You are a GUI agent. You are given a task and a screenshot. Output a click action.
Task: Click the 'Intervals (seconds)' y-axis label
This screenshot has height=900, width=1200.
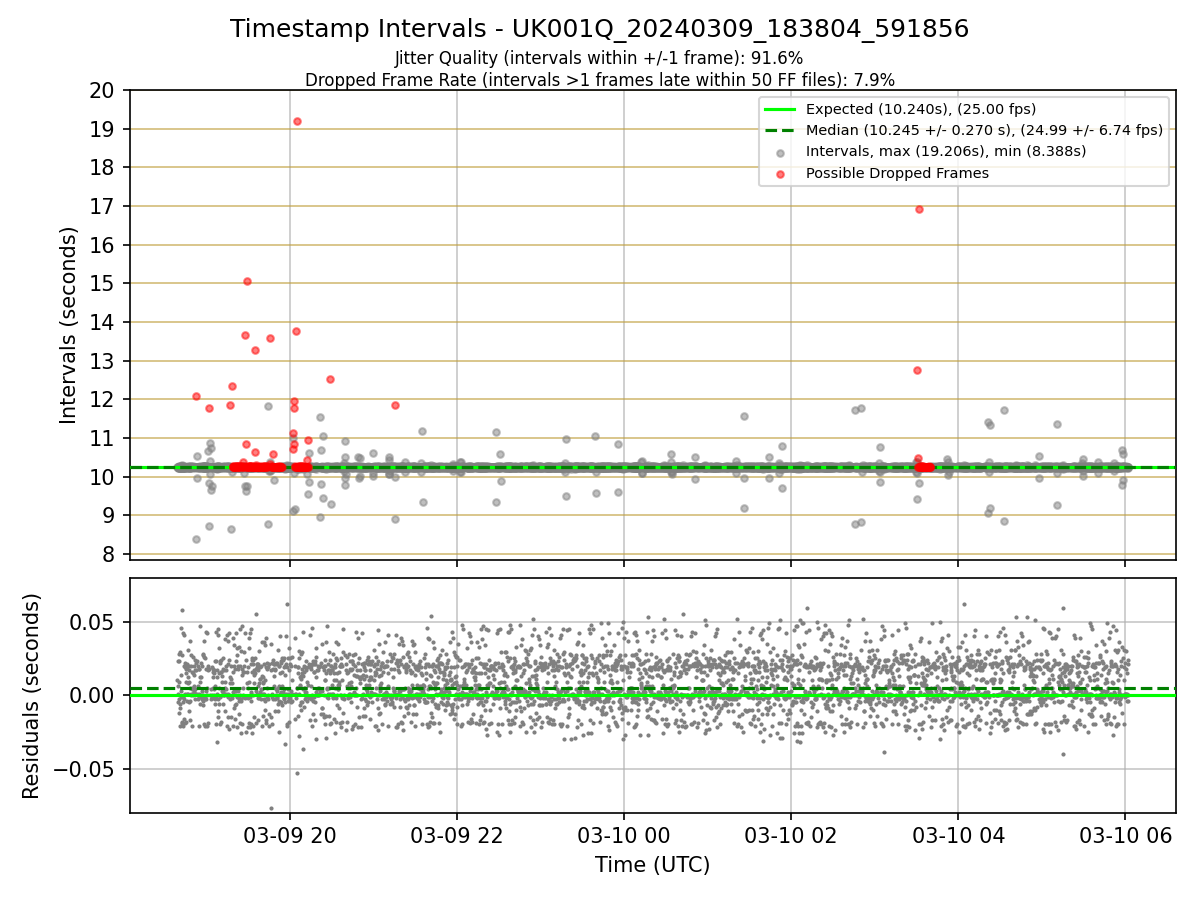[69, 324]
